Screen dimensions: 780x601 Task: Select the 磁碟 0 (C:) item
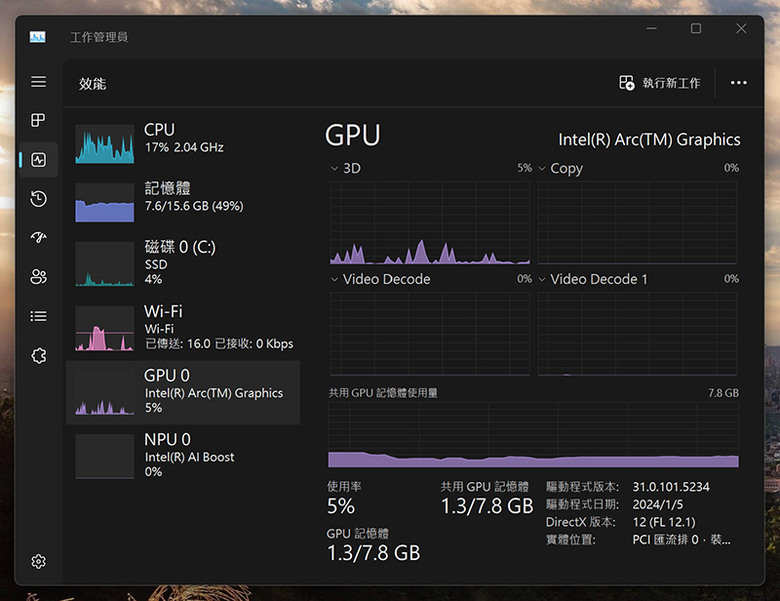pos(183,264)
